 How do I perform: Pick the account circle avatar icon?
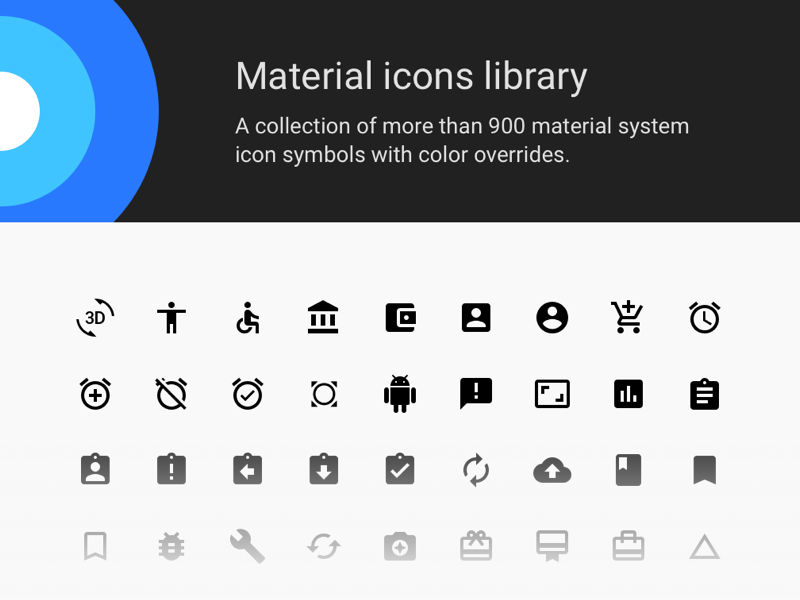(552, 317)
